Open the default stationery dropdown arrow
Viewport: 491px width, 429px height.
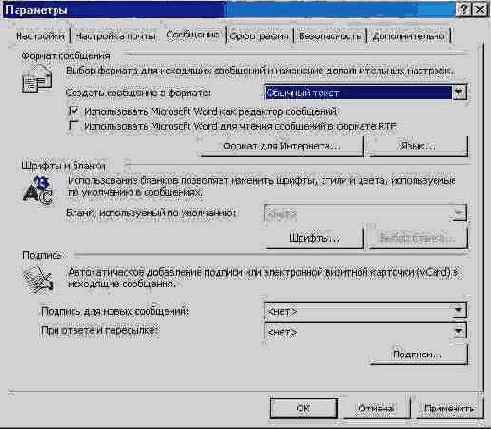[x=459, y=213]
